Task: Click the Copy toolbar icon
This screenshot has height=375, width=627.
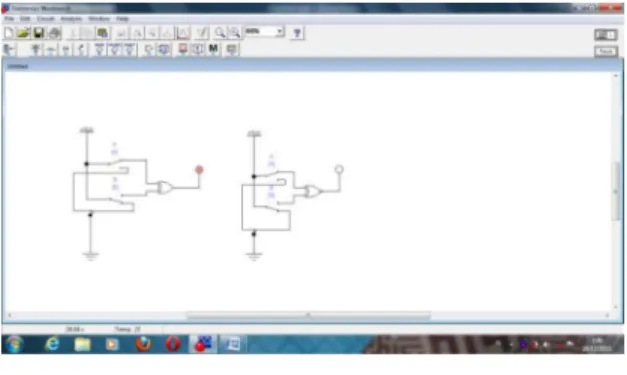Action: [x=87, y=33]
